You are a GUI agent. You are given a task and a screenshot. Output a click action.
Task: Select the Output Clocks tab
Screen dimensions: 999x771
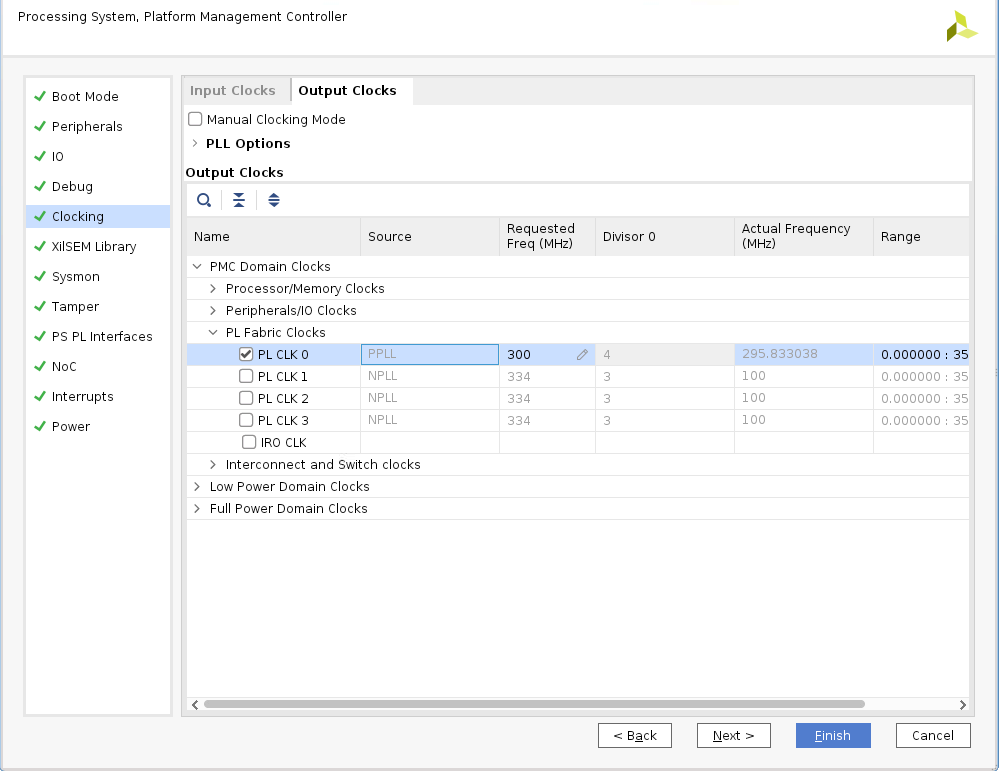347,90
